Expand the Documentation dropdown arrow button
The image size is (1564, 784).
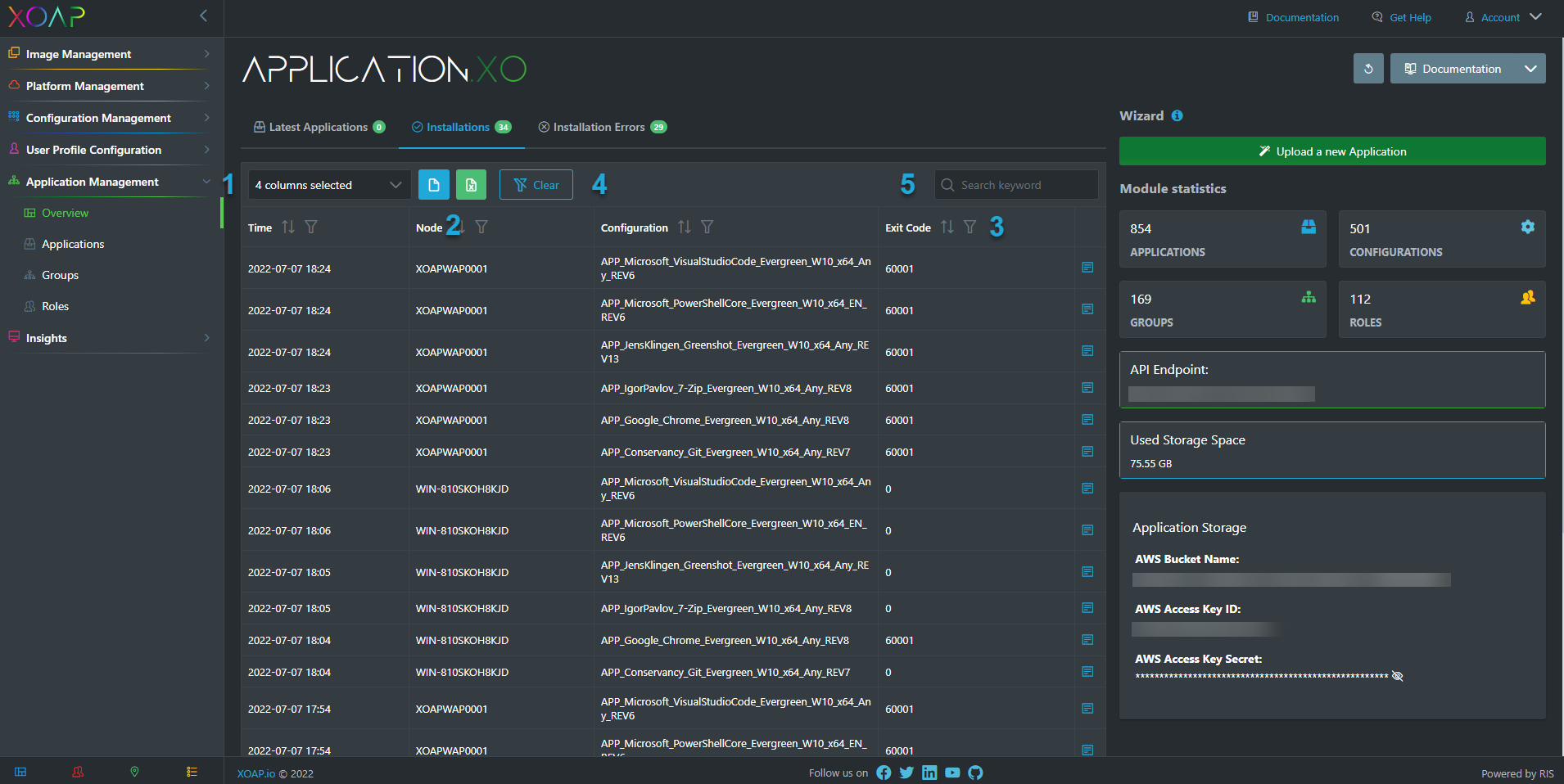click(1530, 69)
